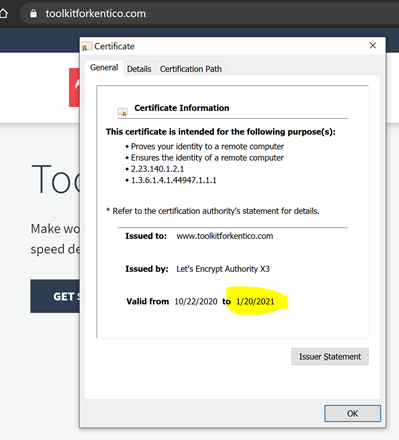Click the 'Issued by:' label
This screenshot has height=440, width=399.
(x=147, y=269)
